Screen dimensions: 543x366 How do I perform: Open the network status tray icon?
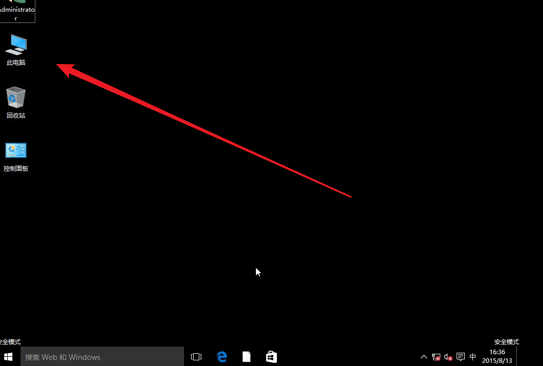pyautogui.click(x=436, y=357)
